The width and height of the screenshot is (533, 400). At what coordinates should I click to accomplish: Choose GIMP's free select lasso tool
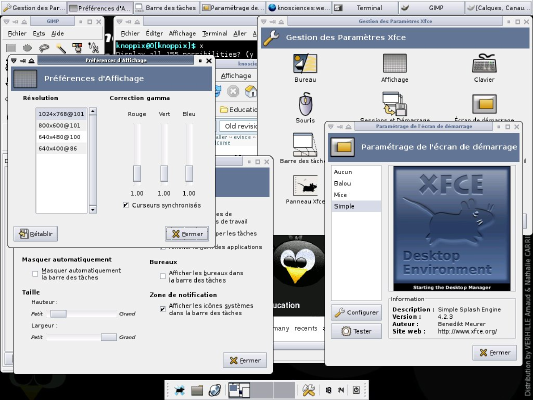click(x=44, y=48)
